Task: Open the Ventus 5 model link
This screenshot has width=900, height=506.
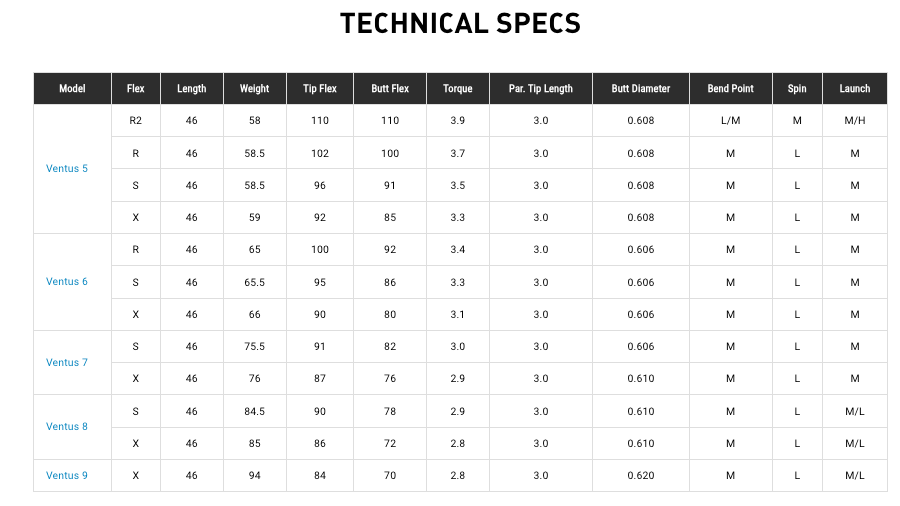Action: pyautogui.click(x=67, y=169)
